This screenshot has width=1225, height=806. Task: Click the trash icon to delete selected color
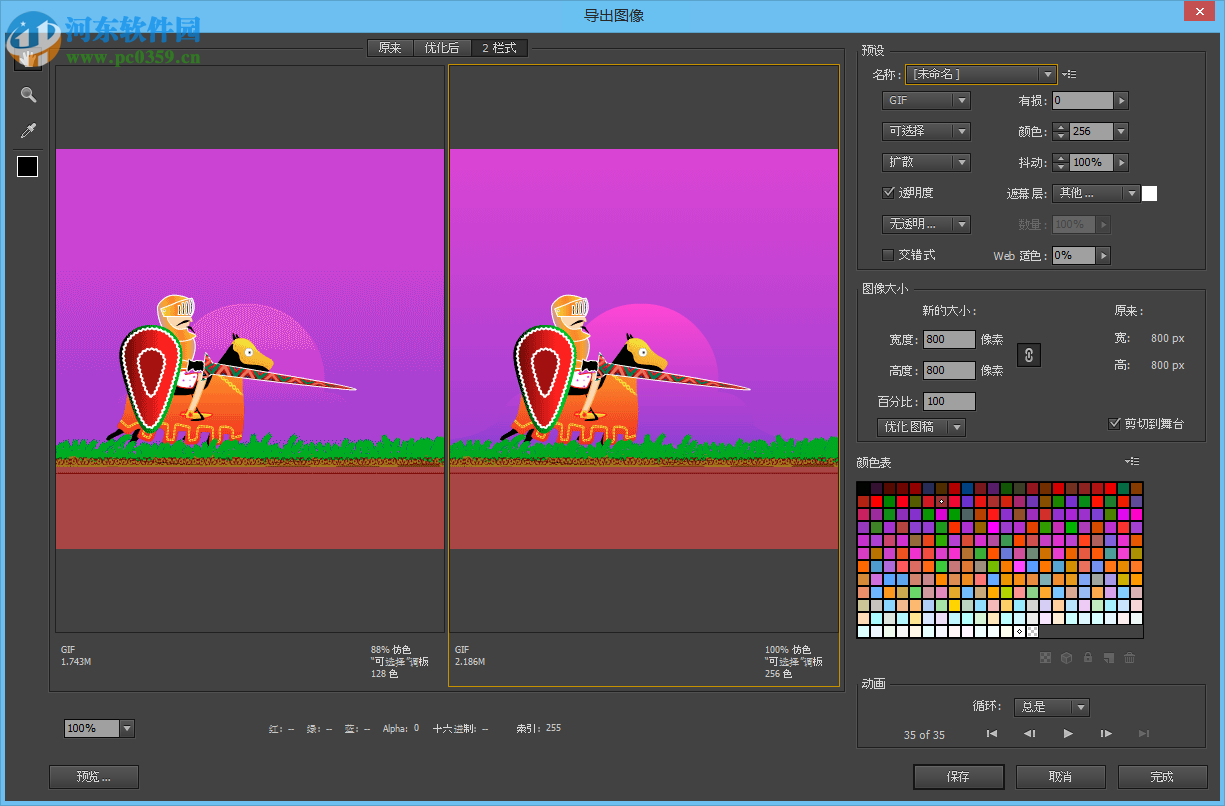(x=1130, y=657)
